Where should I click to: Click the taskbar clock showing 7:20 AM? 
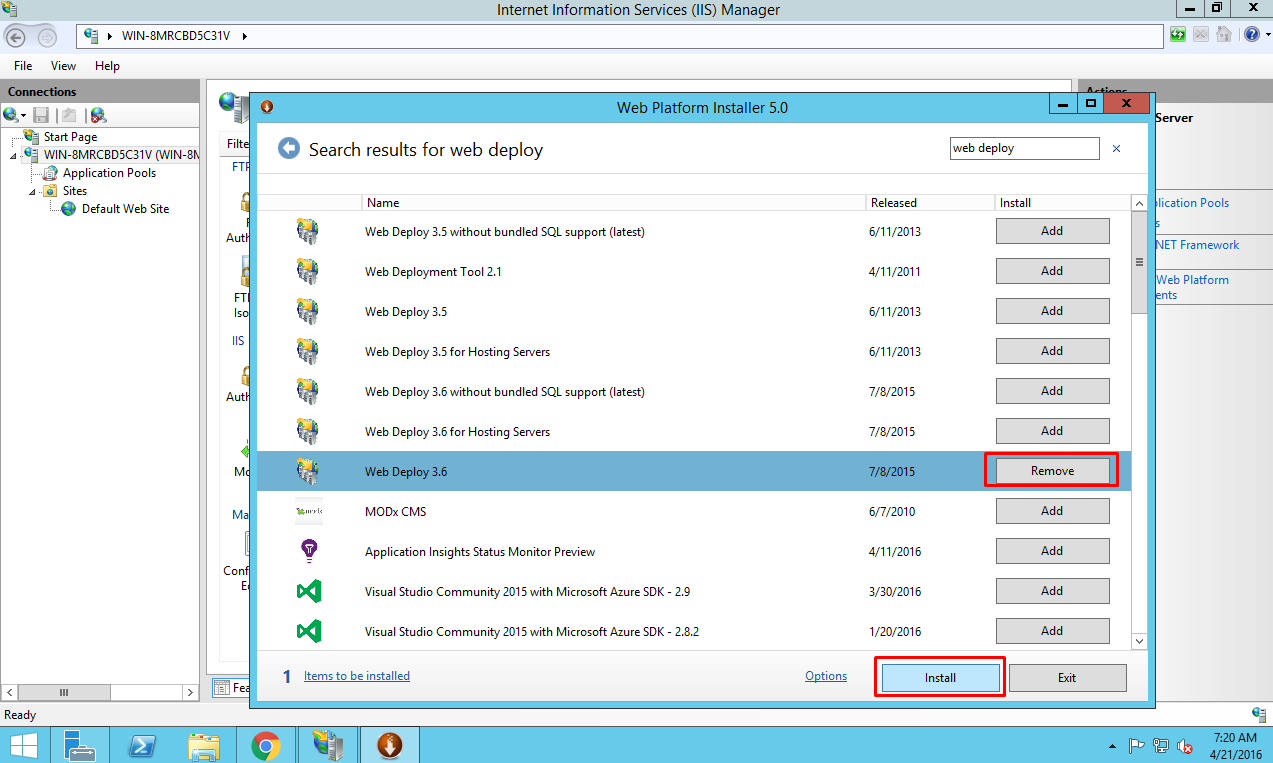click(x=1233, y=745)
